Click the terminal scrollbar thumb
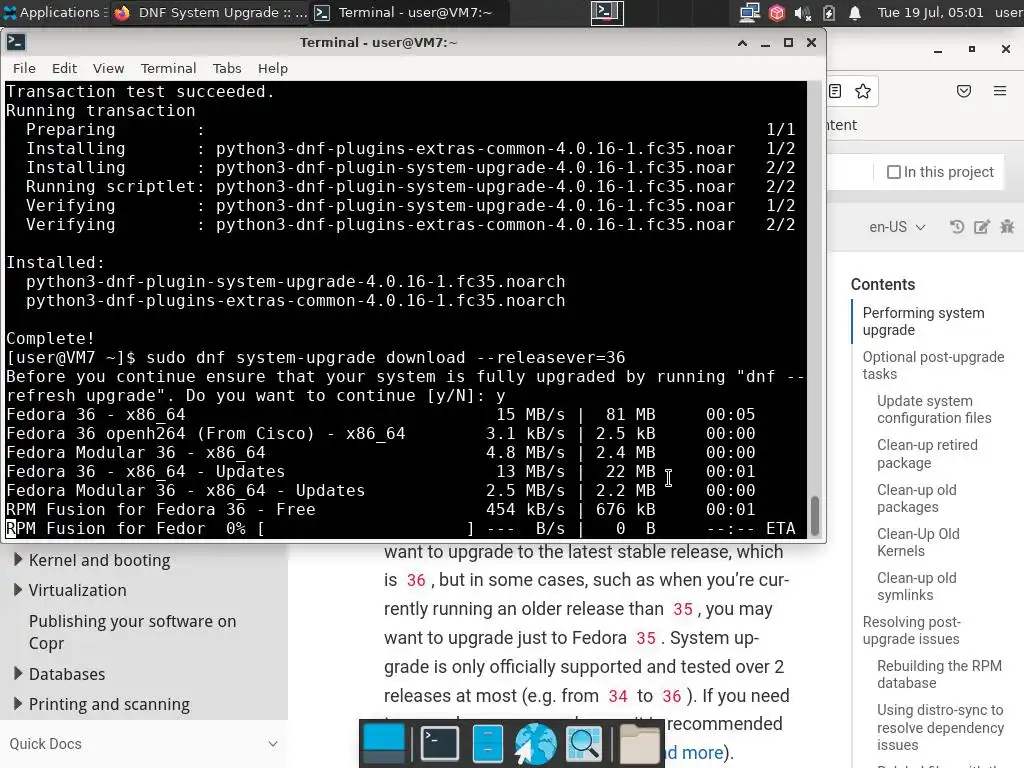1024x768 pixels. click(x=814, y=515)
